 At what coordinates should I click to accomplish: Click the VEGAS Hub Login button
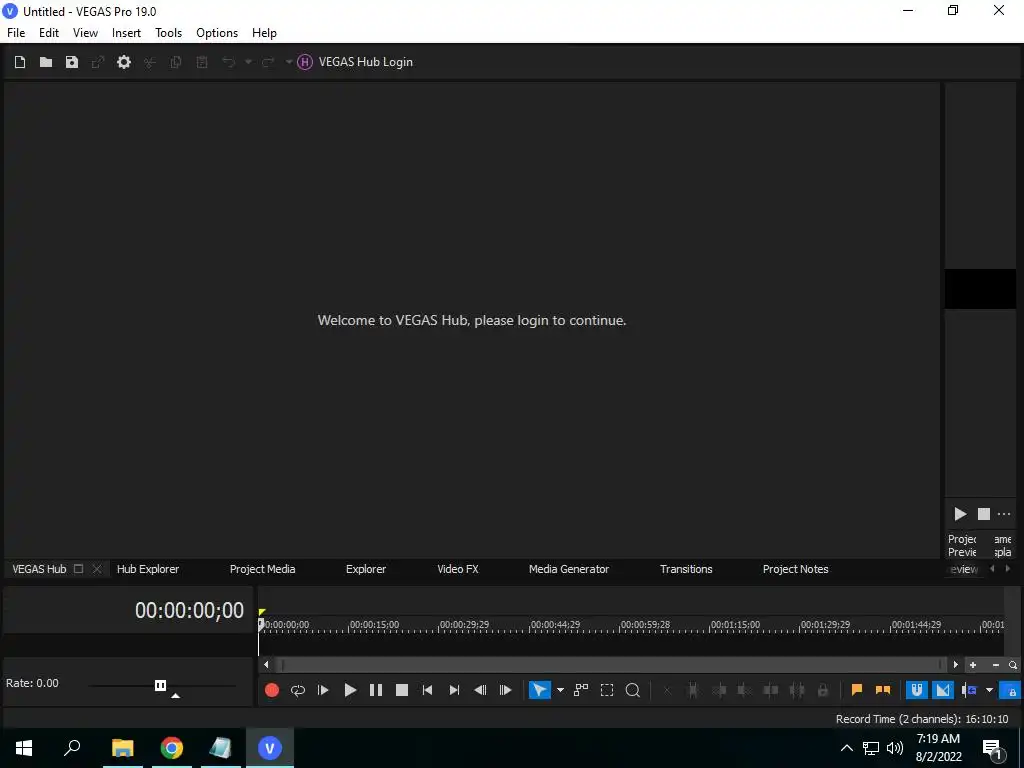(355, 62)
